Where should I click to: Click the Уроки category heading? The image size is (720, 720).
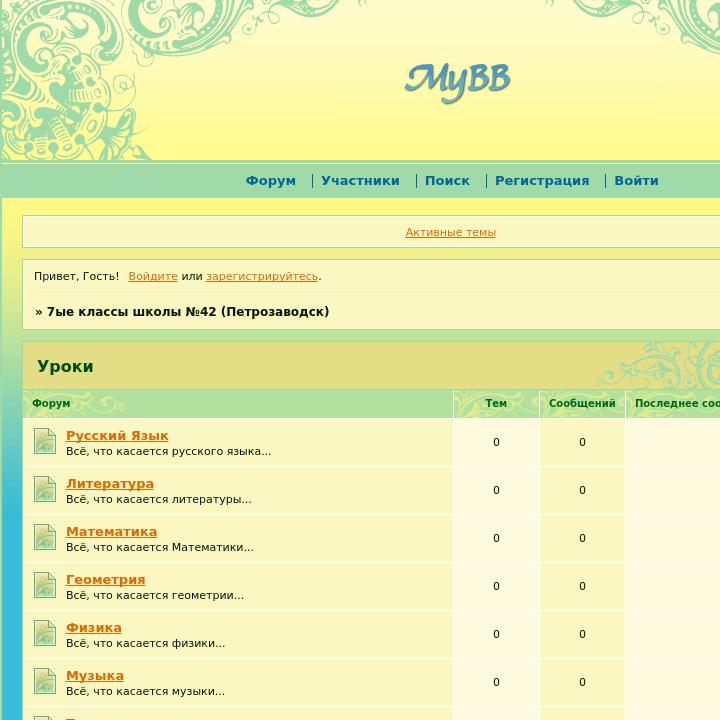[65, 366]
